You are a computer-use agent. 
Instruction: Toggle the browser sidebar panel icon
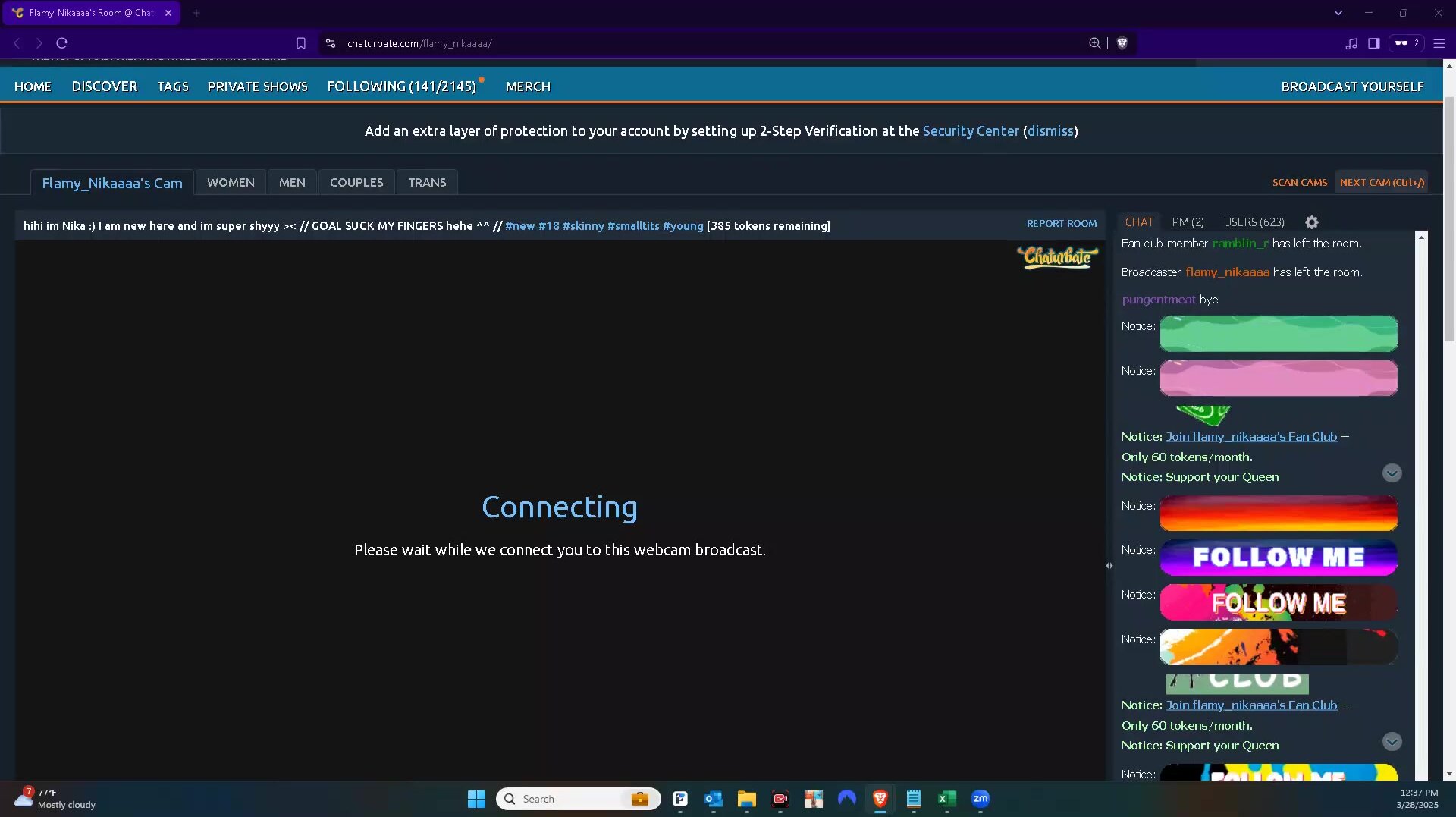pos(1373,43)
